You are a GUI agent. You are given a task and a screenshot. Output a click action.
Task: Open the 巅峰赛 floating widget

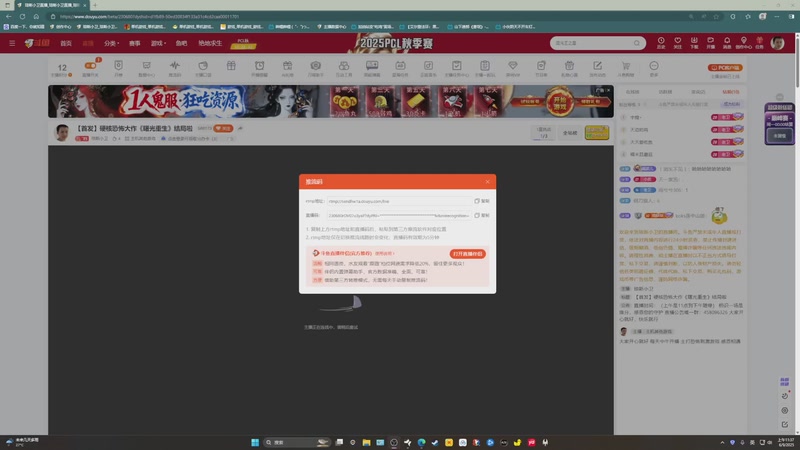tap(779, 124)
